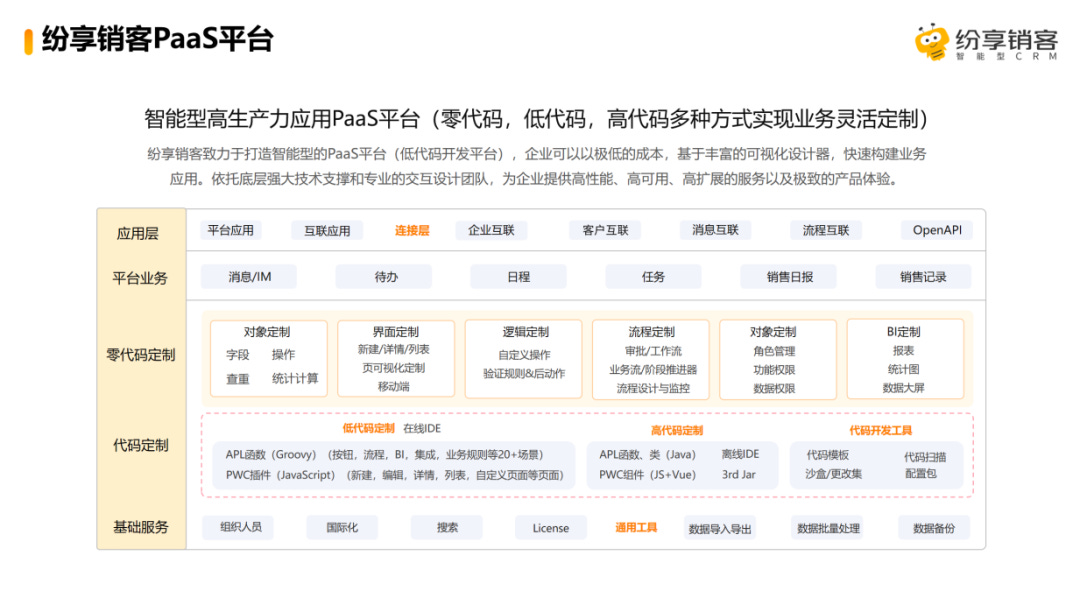The image size is (1080, 605).
Task: Click the 逻辑定制 card heading
Action: click(525, 331)
